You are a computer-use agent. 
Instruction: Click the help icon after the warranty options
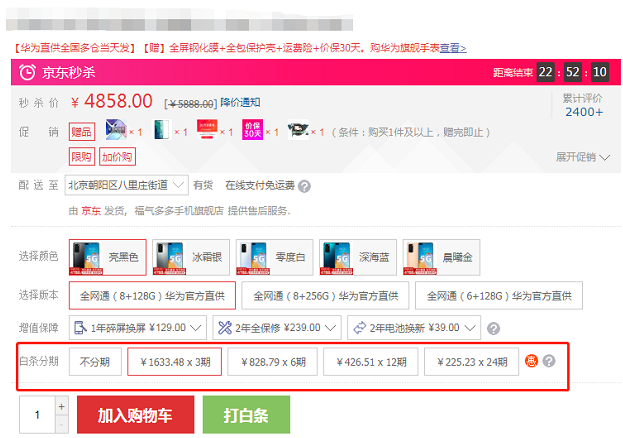[x=493, y=328]
